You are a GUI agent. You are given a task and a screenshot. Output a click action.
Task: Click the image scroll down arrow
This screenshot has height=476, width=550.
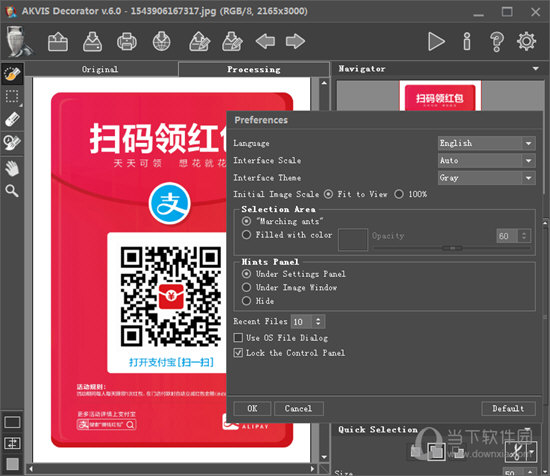click(324, 457)
